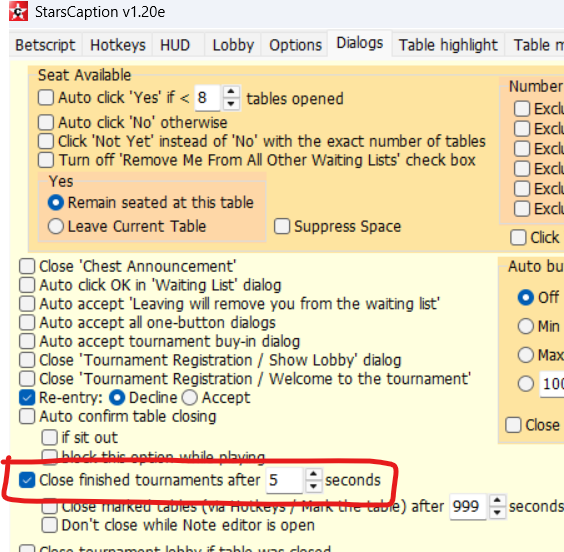Decrease the tables opened count with down arrow

tap(231, 104)
